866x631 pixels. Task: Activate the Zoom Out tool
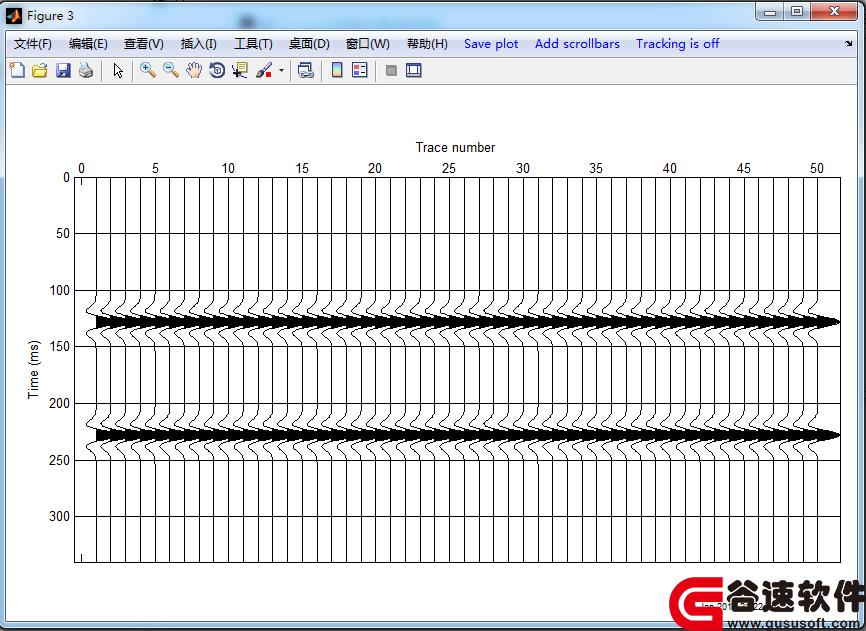click(171, 70)
